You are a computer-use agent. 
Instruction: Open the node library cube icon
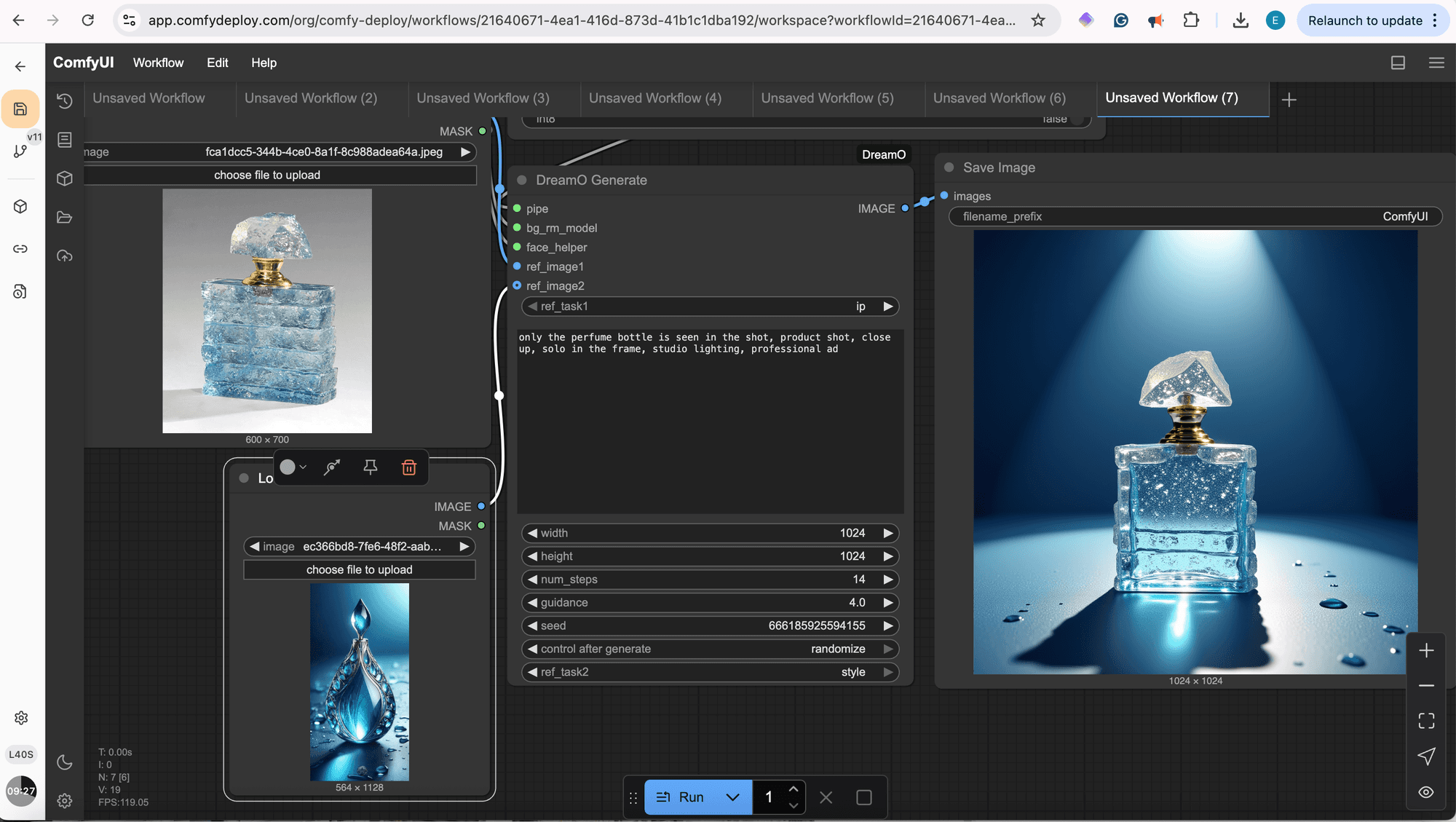coord(65,178)
